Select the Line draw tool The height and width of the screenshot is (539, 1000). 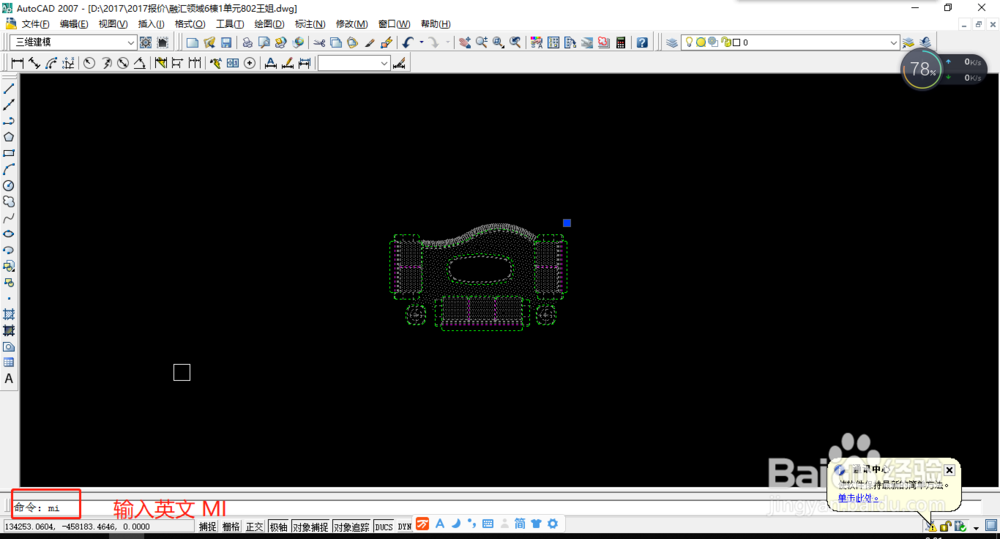(x=9, y=89)
